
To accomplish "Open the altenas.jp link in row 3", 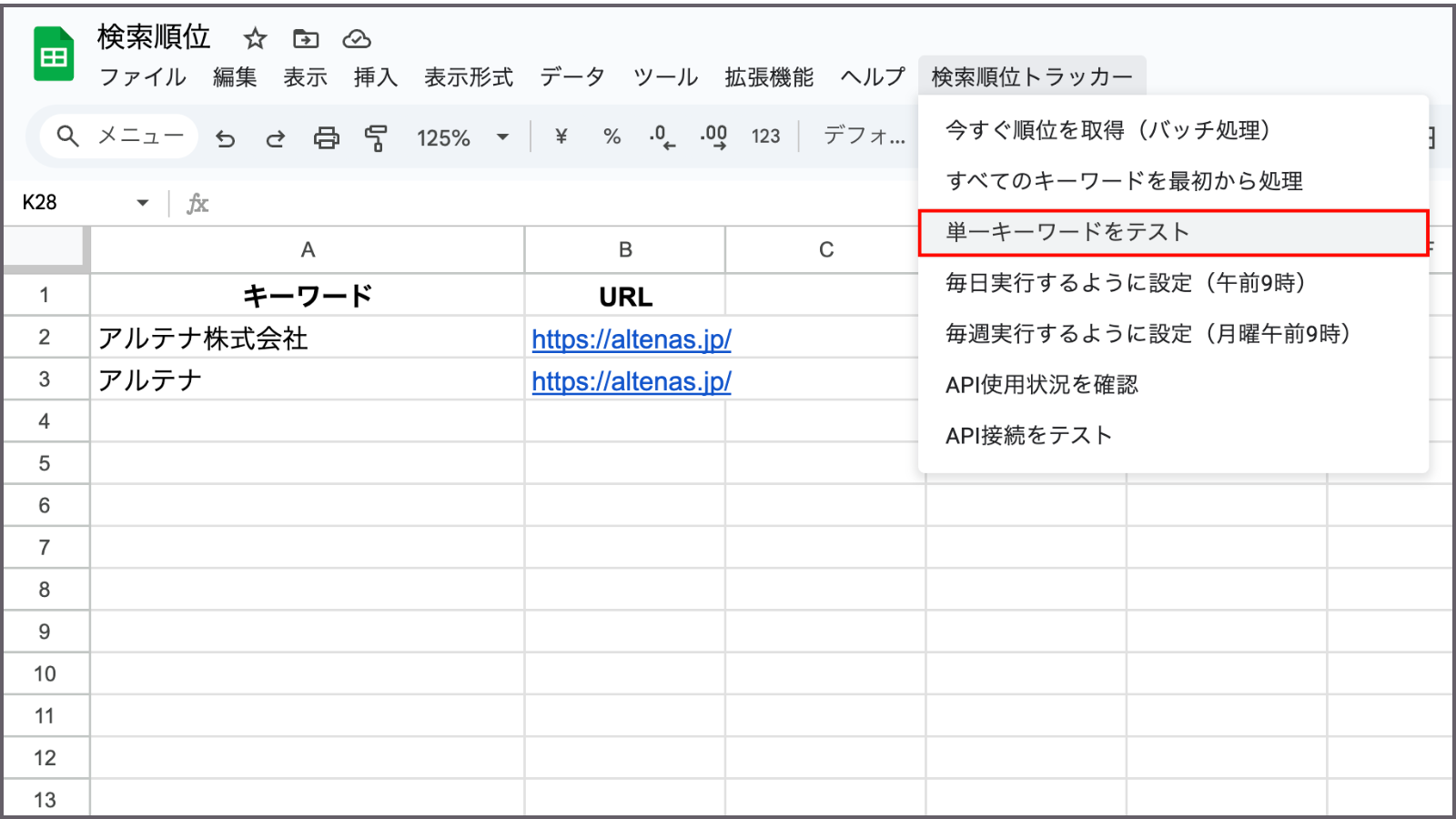I will coord(632,381).
